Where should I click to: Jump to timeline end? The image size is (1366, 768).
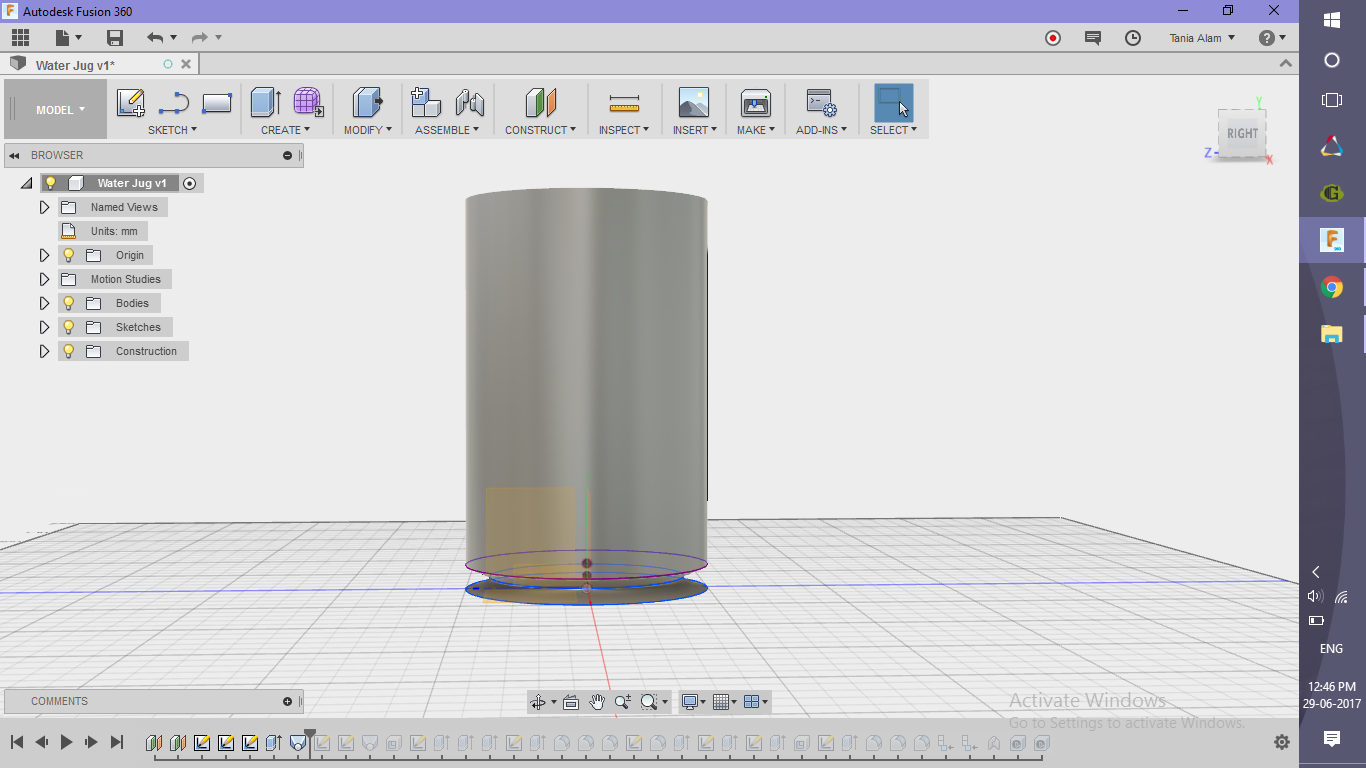point(116,742)
